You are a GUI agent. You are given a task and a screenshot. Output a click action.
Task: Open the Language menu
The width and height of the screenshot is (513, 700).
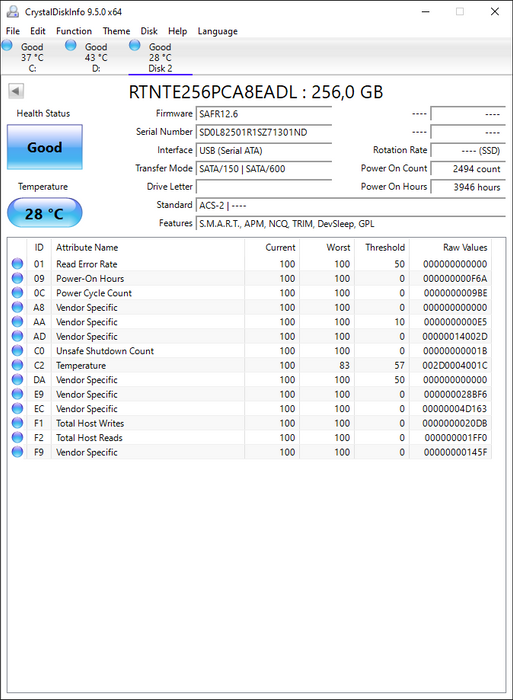217,31
